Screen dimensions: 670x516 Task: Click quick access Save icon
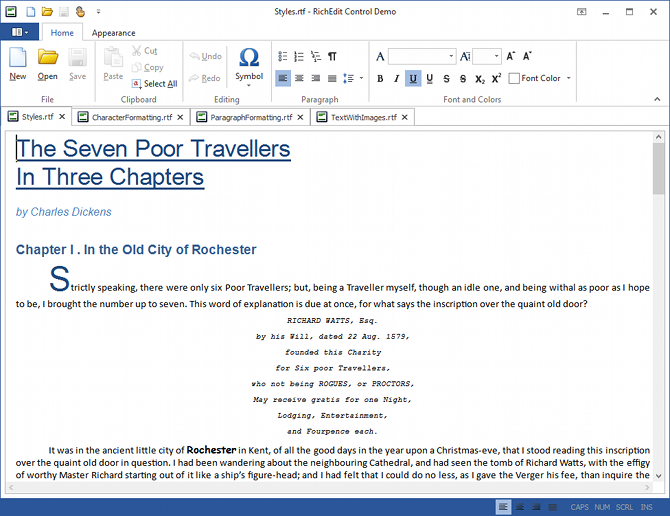tap(64, 12)
